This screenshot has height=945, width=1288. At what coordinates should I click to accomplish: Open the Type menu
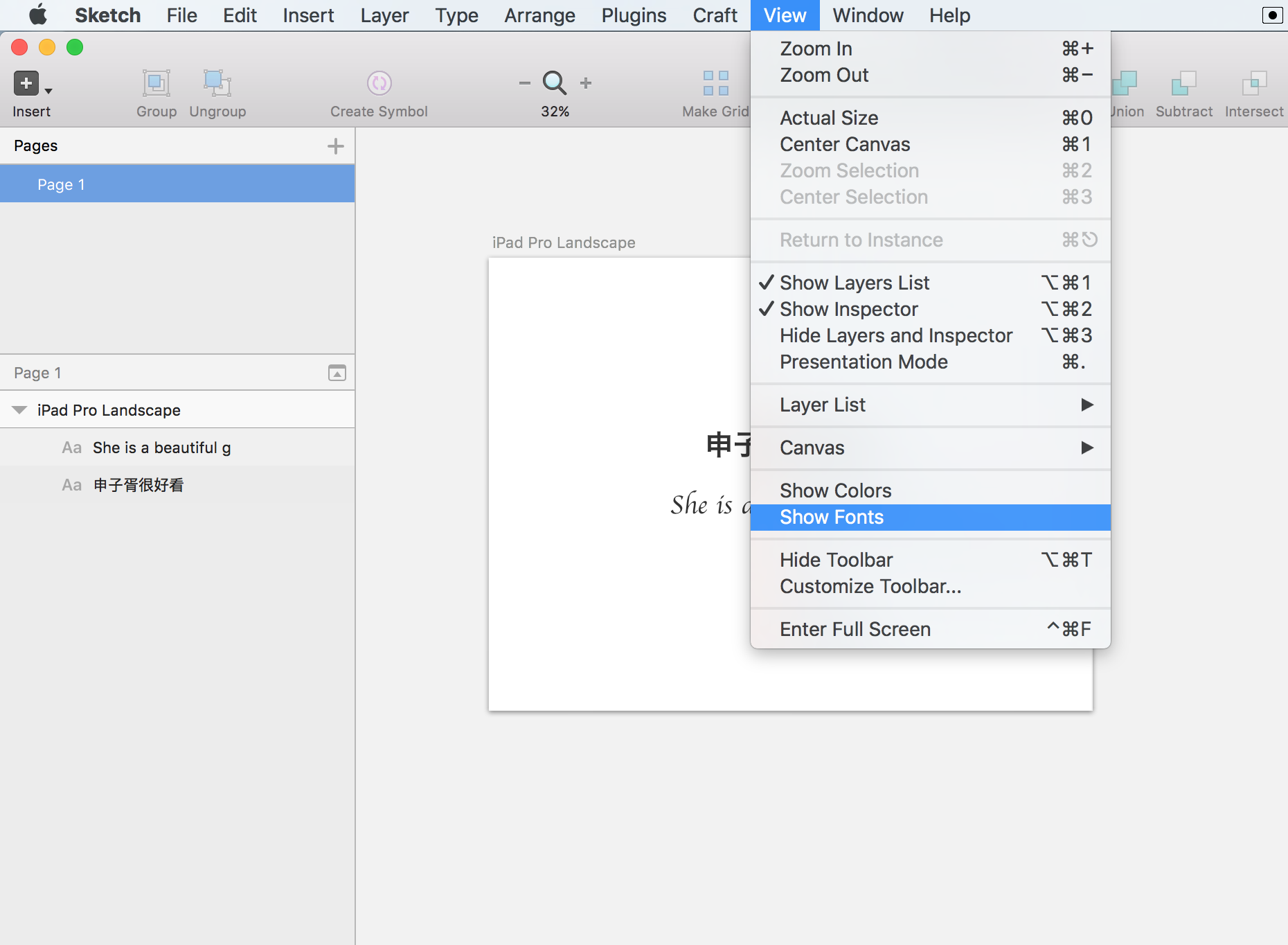(x=456, y=15)
